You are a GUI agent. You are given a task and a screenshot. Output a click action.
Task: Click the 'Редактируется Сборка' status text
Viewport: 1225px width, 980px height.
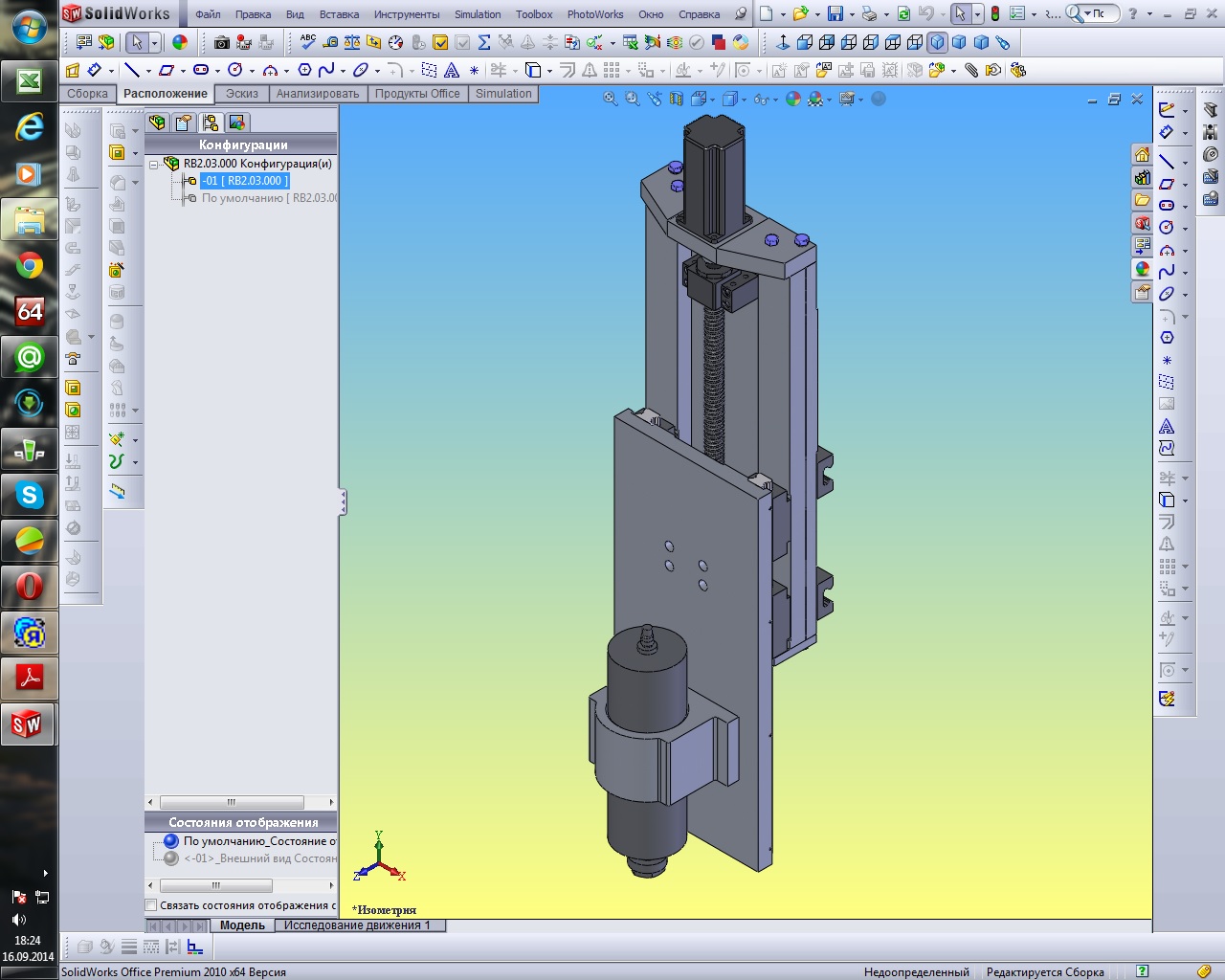(1045, 972)
